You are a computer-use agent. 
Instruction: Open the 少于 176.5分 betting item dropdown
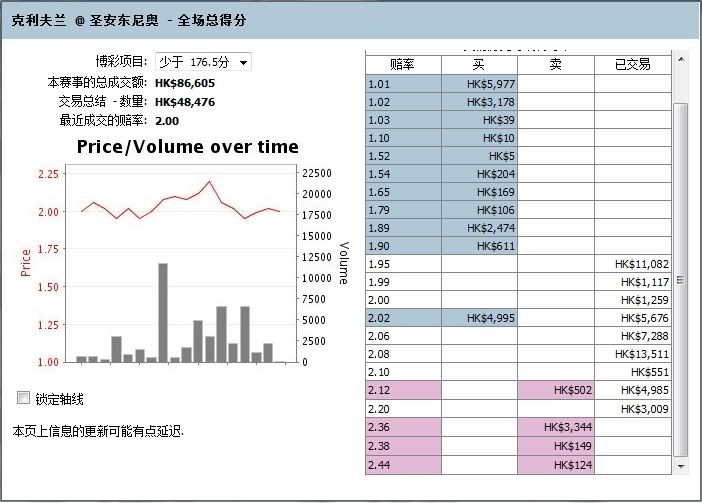click(204, 62)
